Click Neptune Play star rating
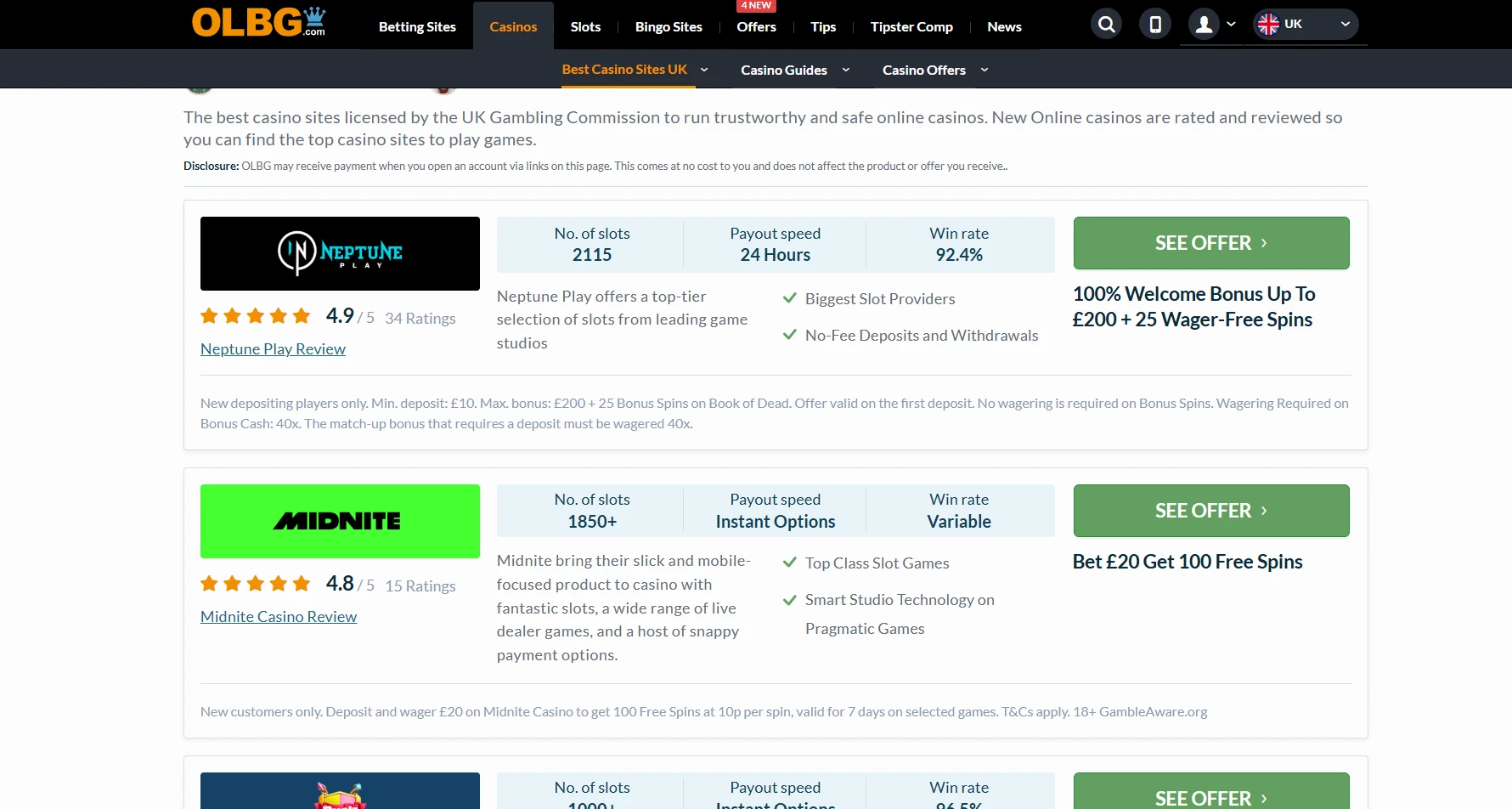The image size is (1512, 809). 255,317
